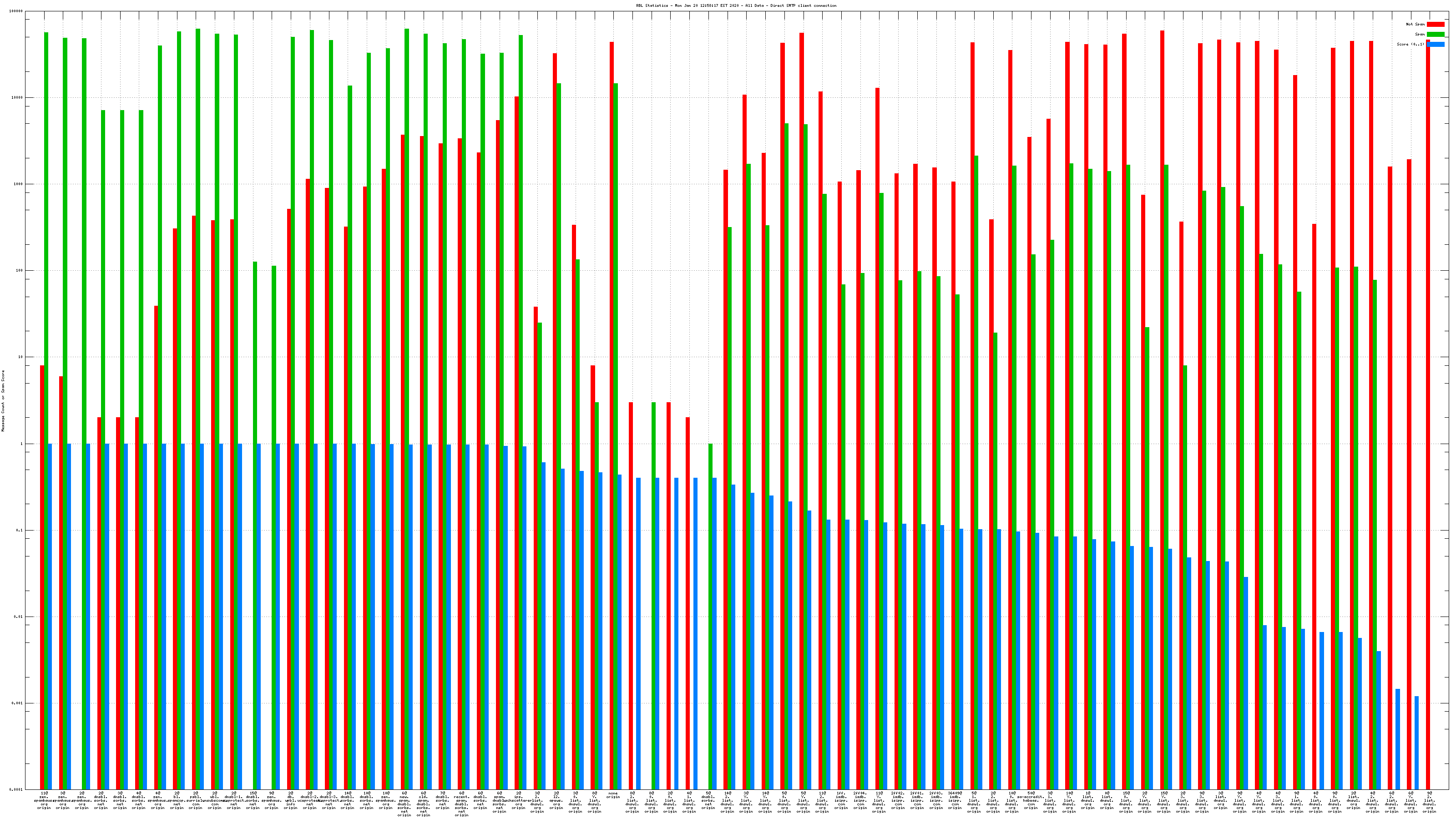
Task: Click the '36409@ iadb.isipp.com' x-axis label
Action: (955, 800)
